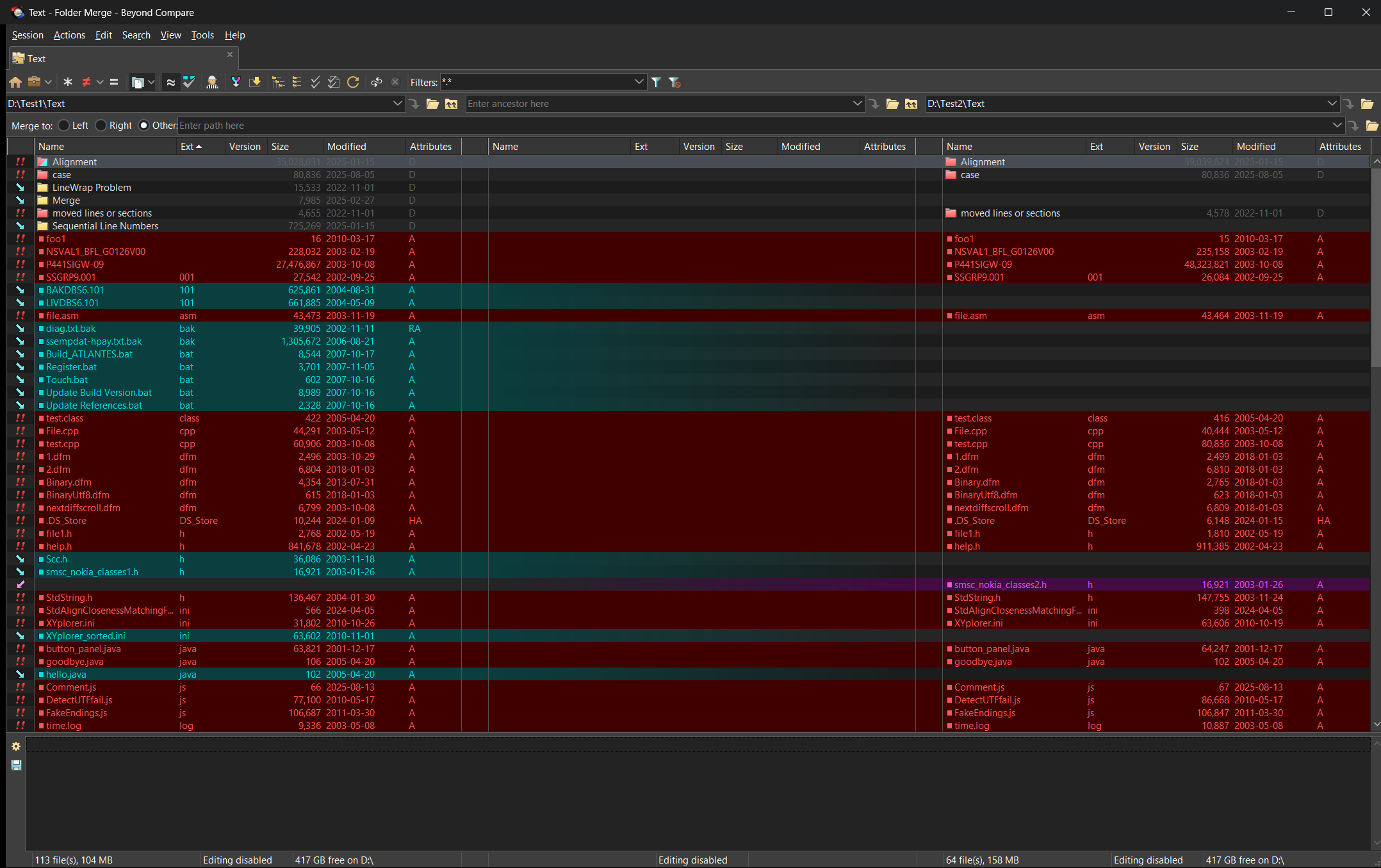
Task: Click the Refresh circular arrow icon
Action: 353,82
